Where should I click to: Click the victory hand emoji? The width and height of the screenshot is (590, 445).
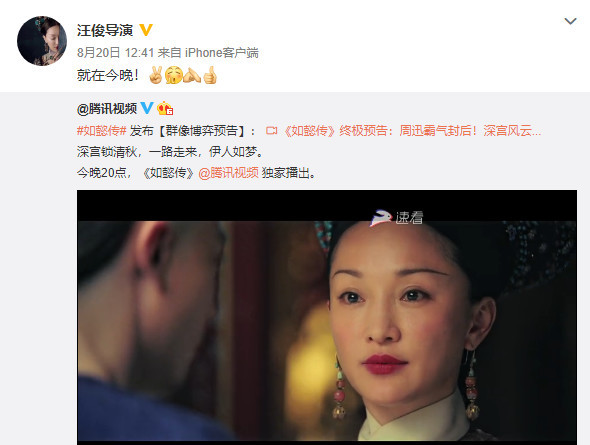155,75
